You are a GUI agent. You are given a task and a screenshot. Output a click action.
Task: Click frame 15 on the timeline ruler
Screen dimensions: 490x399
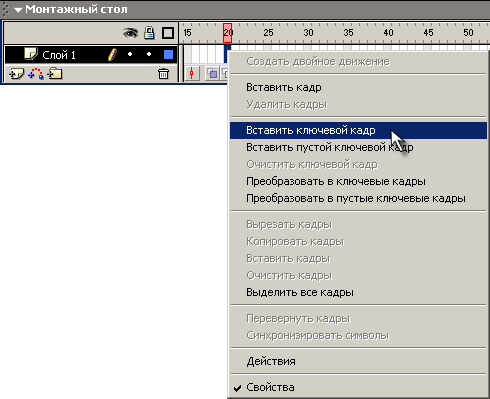(187, 33)
